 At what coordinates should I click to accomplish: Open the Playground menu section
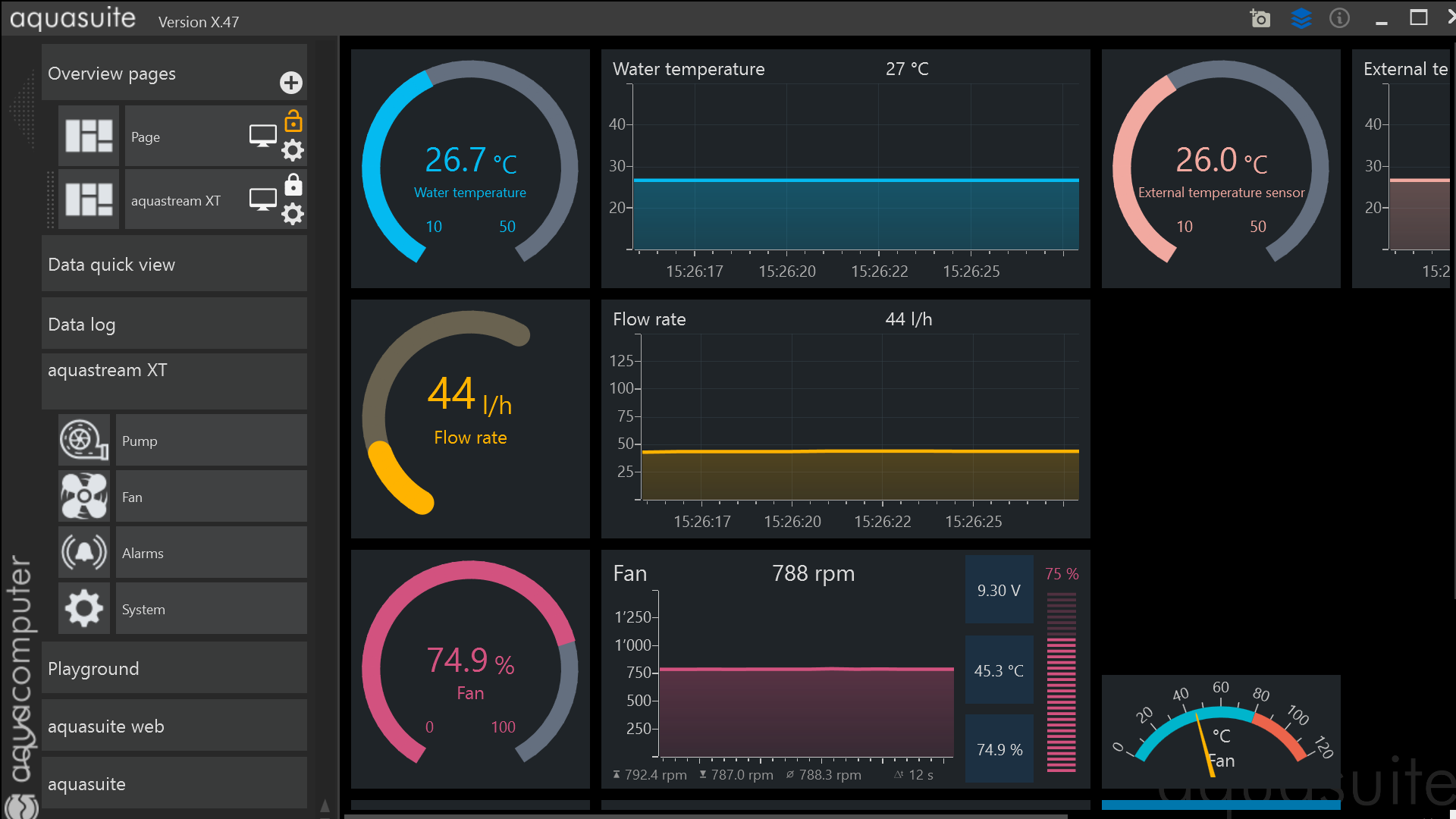[174, 669]
